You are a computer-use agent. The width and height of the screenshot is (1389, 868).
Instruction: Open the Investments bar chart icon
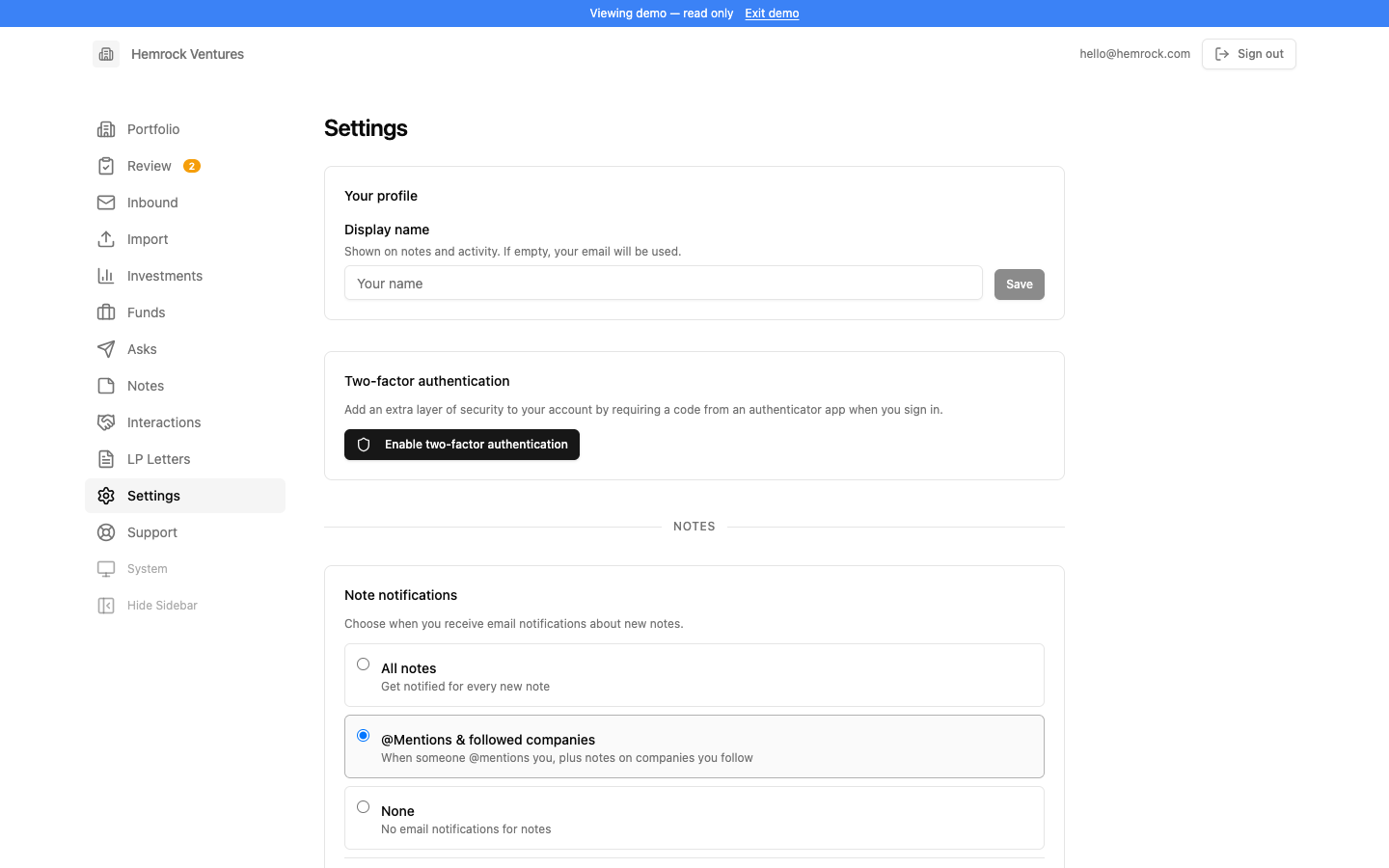point(106,276)
